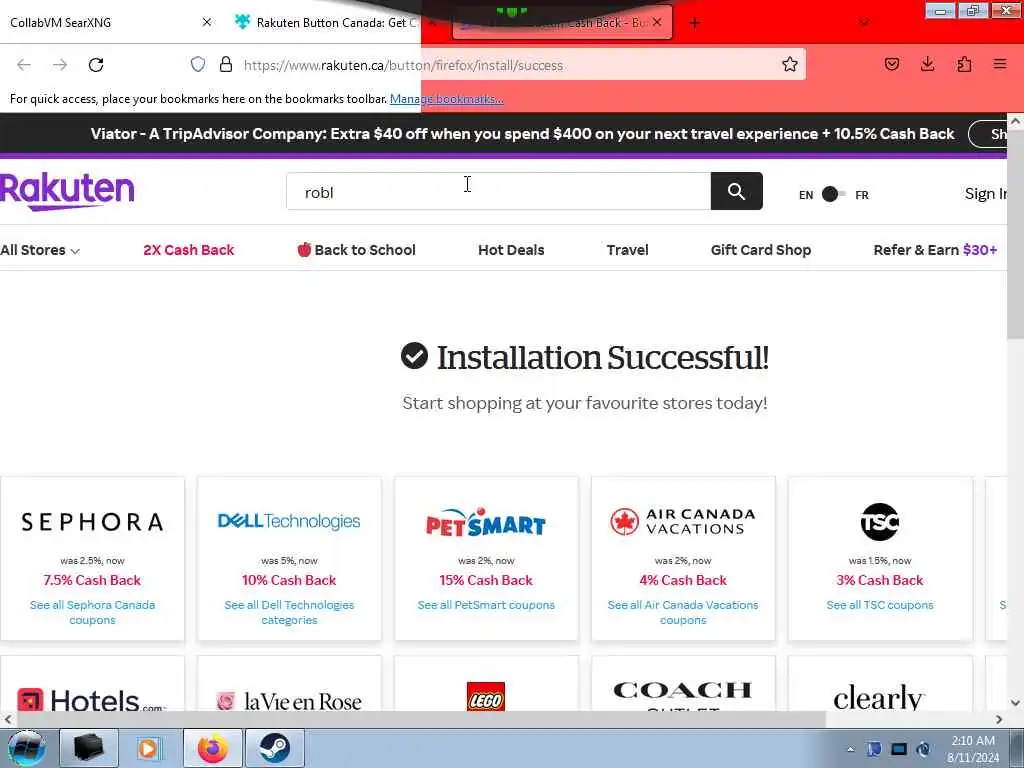Click 10% Cash Back Dell text
This screenshot has height=768, width=1024.
pos(289,580)
